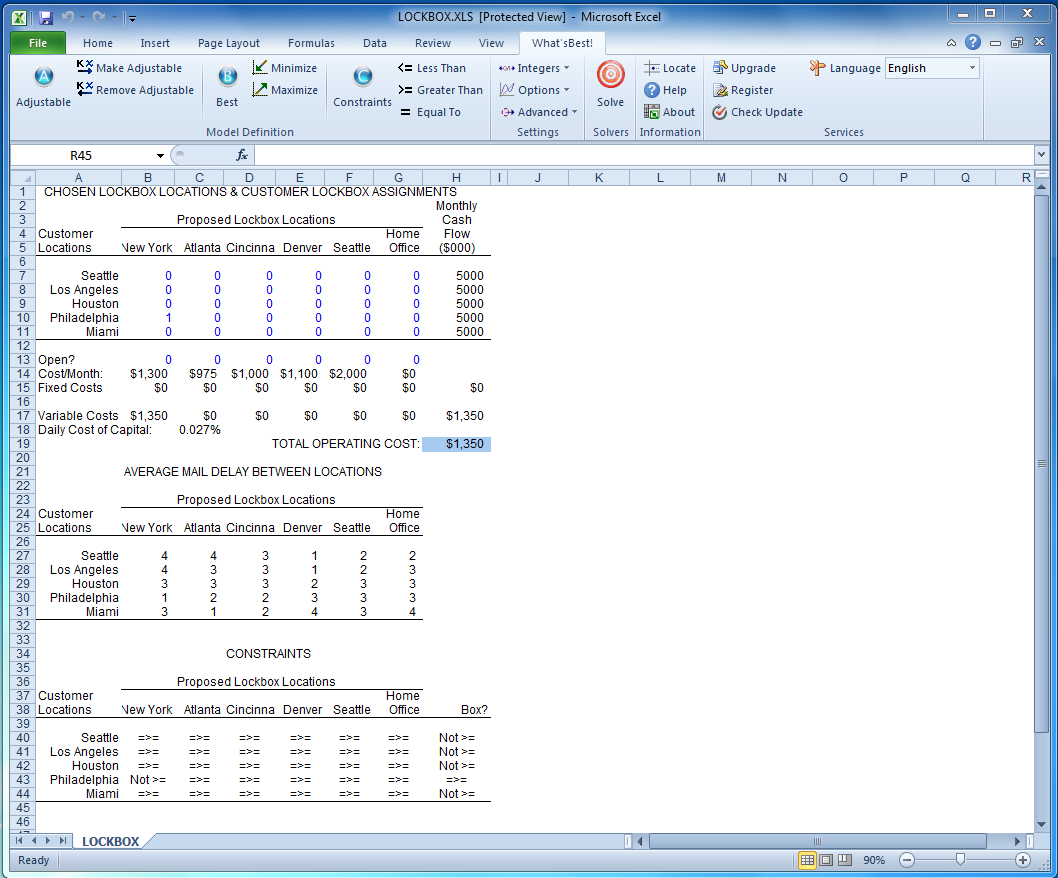This screenshot has width=1058, height=878.
Task: Click the zoom slider handle
Action: pyautogui.click(x=960, y=859)
